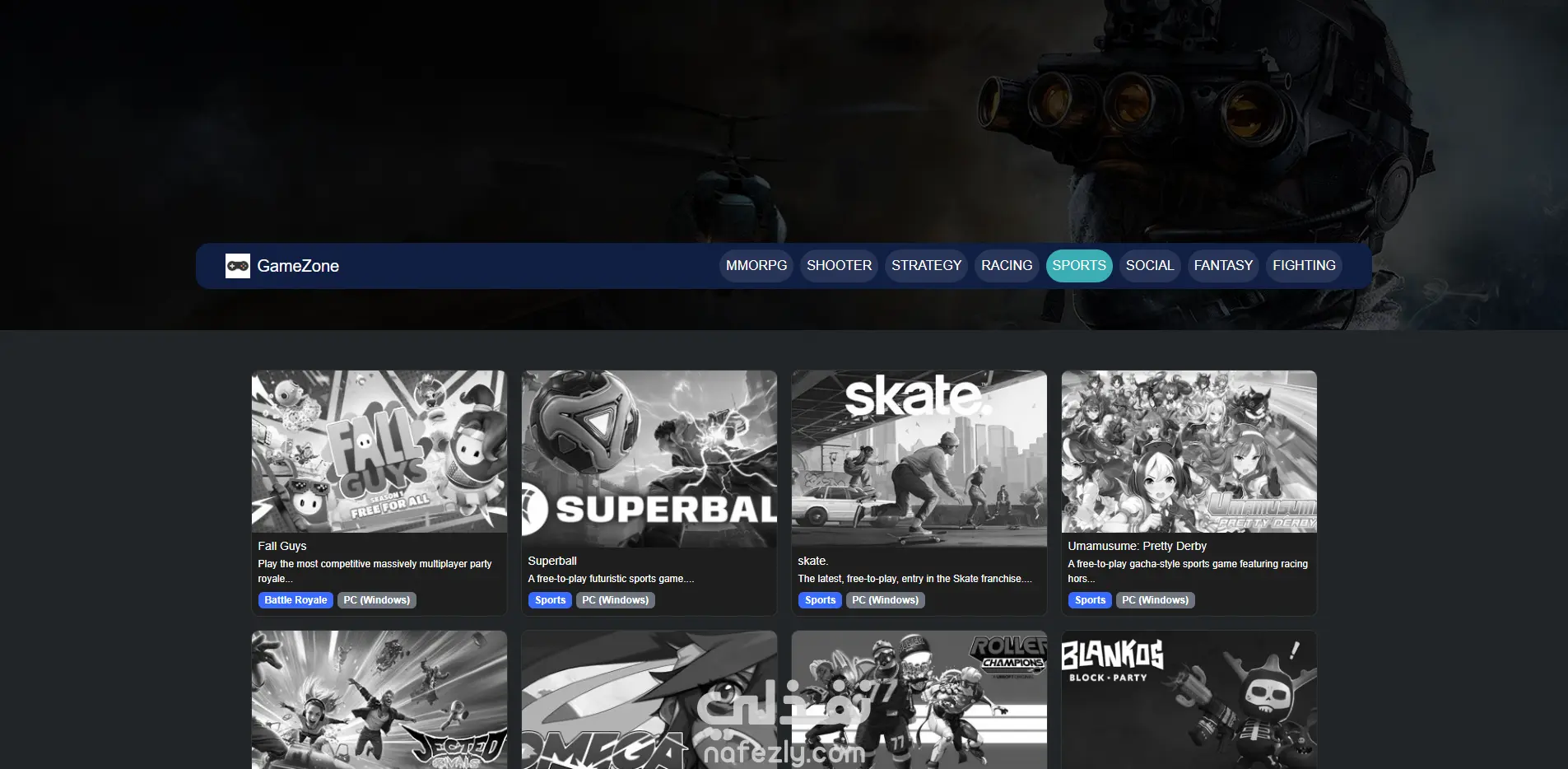Viewport: 1568px width, 769px height.
Task: Click the PC (Windows) badge on Superball
Action: pyautogui.click(x=616, y=600)
